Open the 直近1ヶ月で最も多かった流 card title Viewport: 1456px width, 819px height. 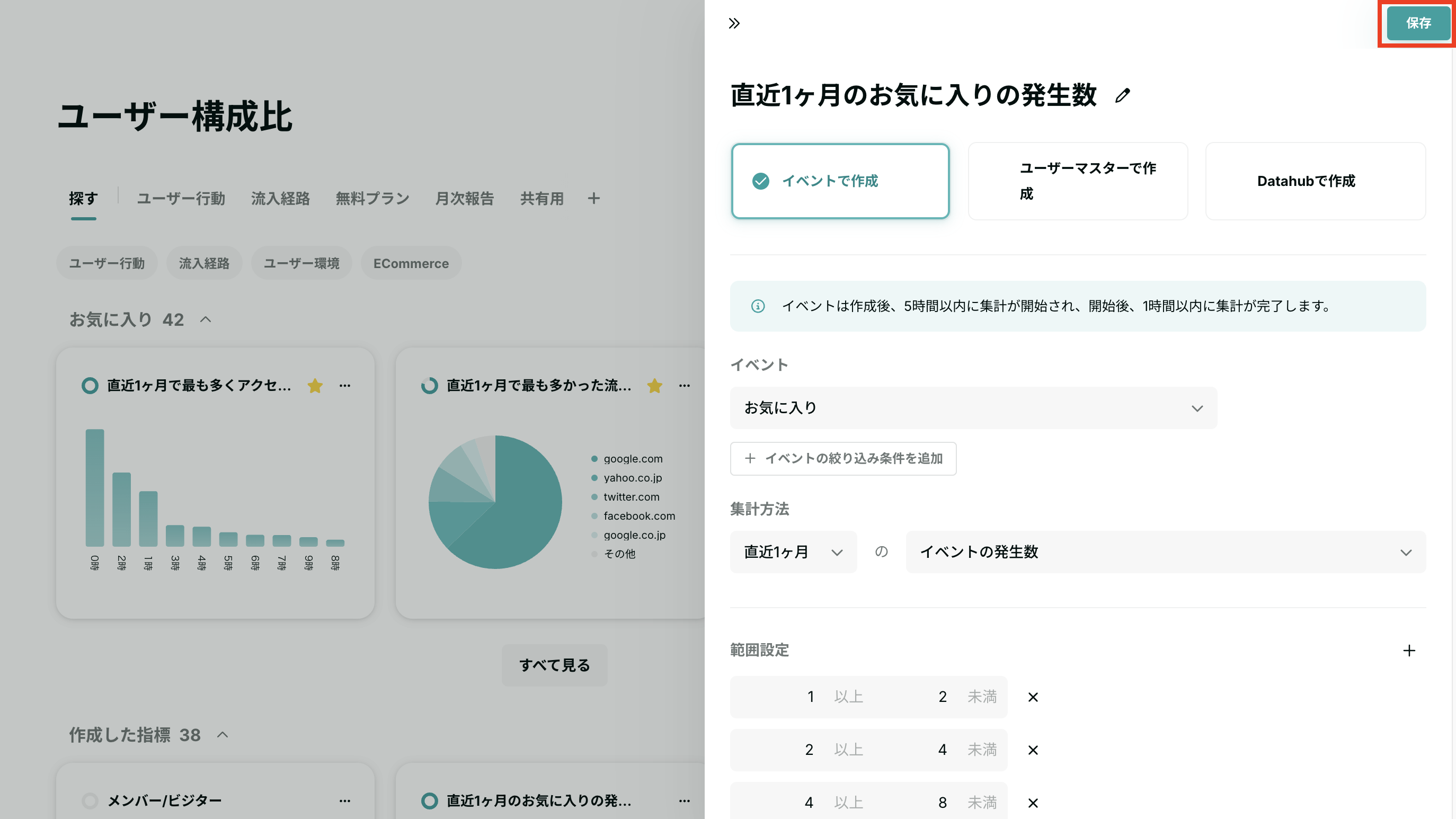click(x=539, y=386)
